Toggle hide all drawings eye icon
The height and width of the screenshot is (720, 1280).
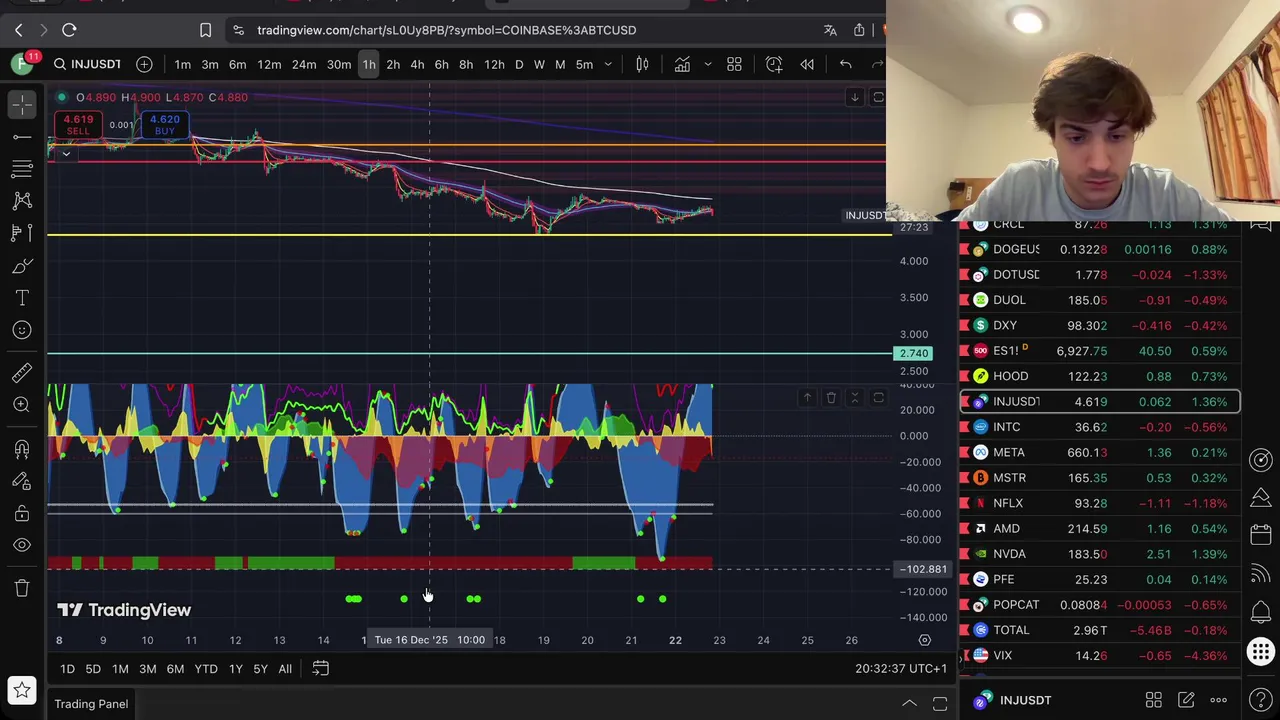tap(22, 546)
